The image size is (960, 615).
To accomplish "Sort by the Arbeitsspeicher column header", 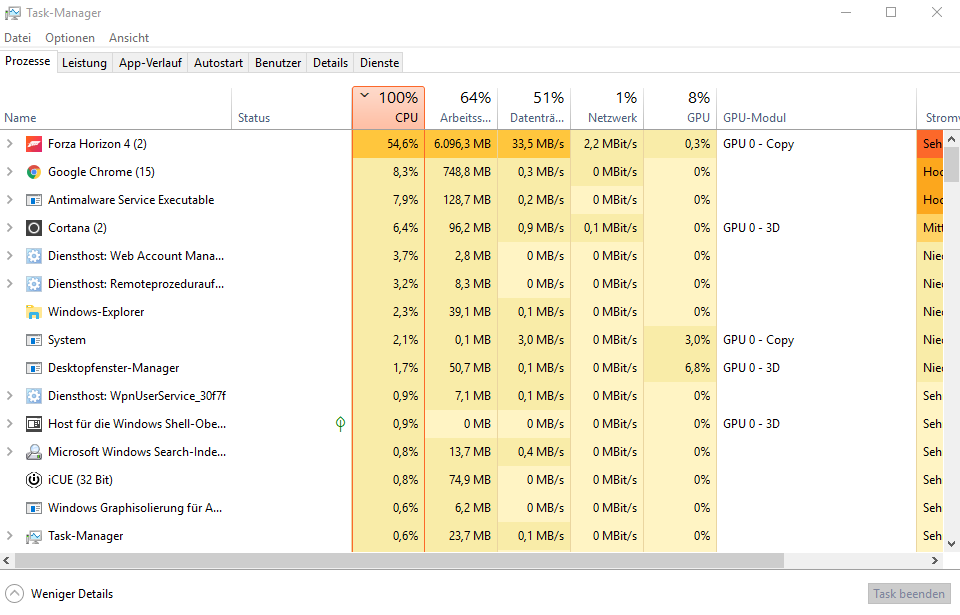I will point(462,108).
